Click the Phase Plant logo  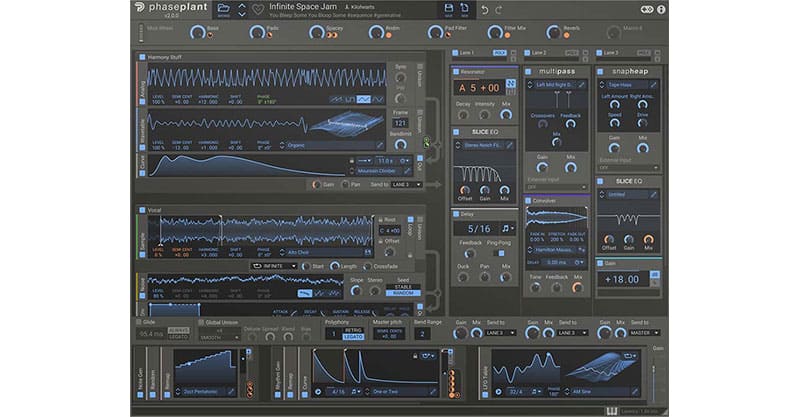(x=171, y=7)
